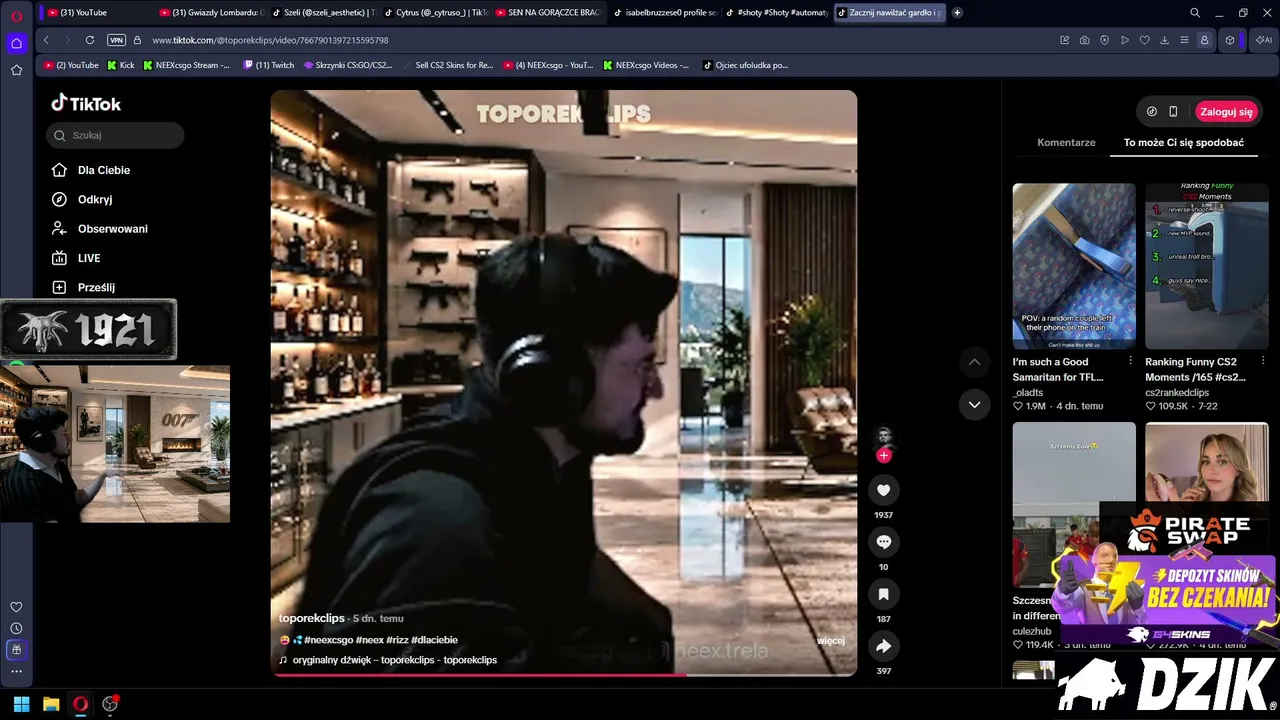Screen dimensions: 1280x720
Task: Click Zaloguj się login button
Action: pos(1226,112)
